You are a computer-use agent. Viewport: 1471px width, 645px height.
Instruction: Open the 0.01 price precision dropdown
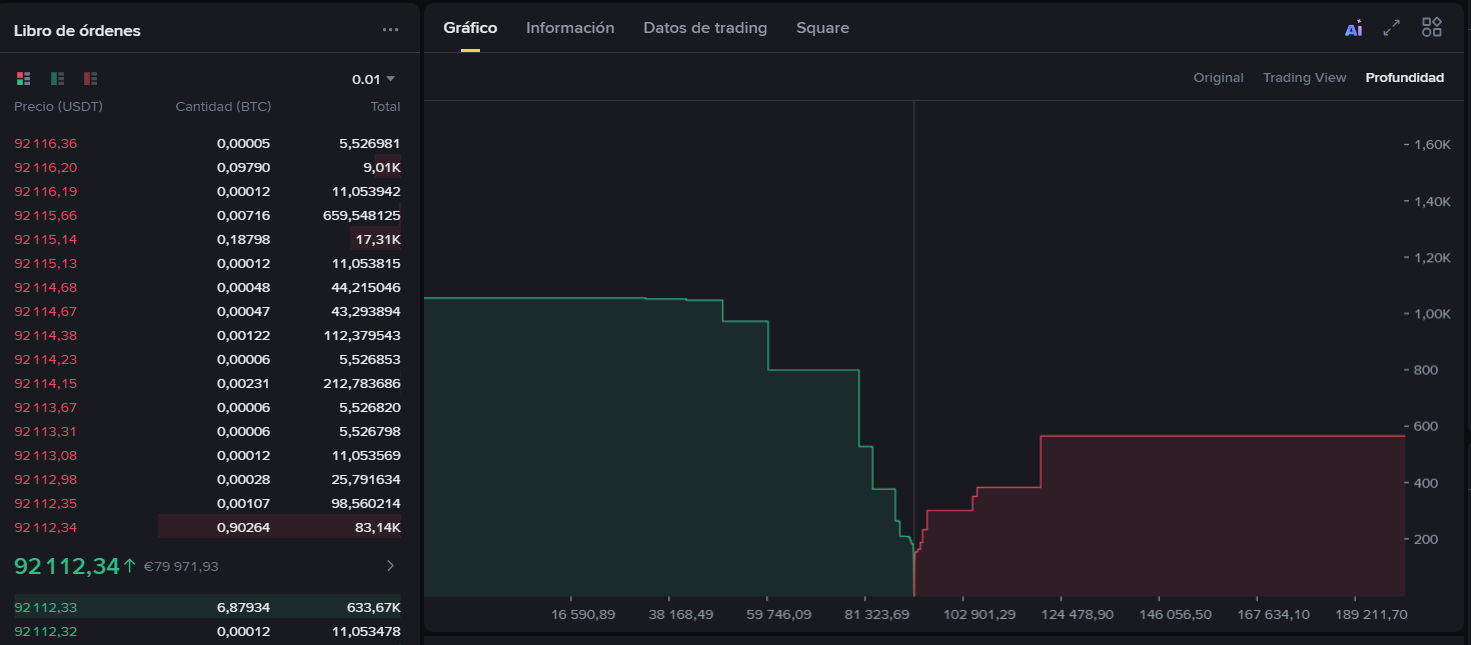[373, 79]
